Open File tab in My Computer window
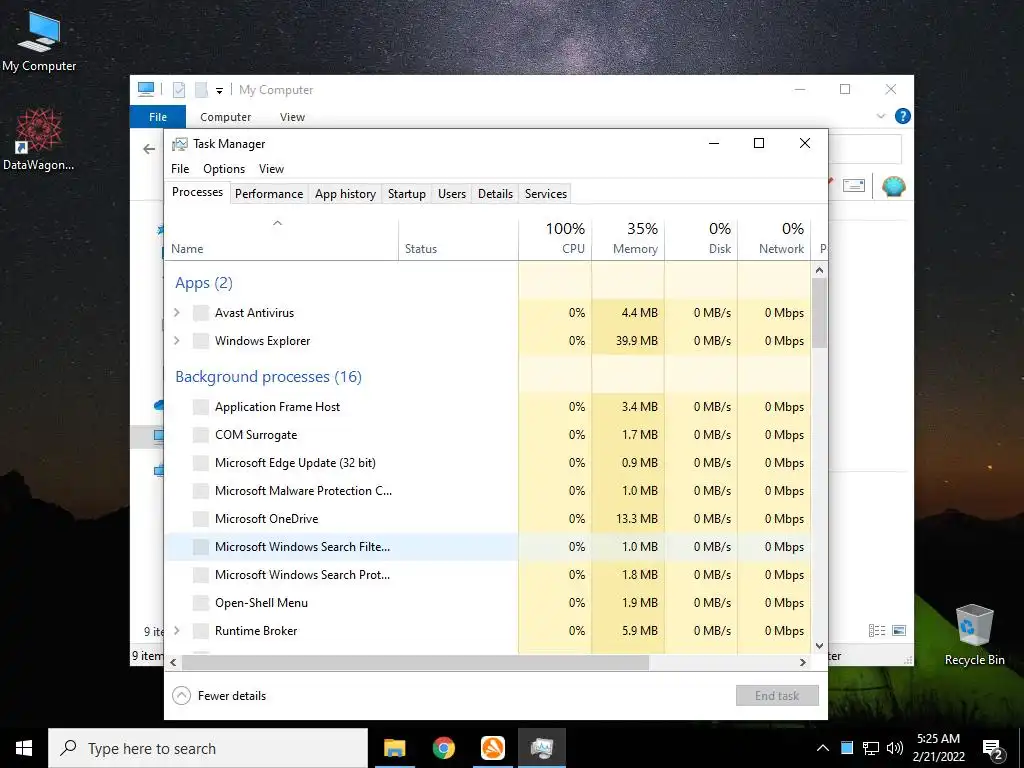Screen dimensions: 1024x768 (158, 117)
